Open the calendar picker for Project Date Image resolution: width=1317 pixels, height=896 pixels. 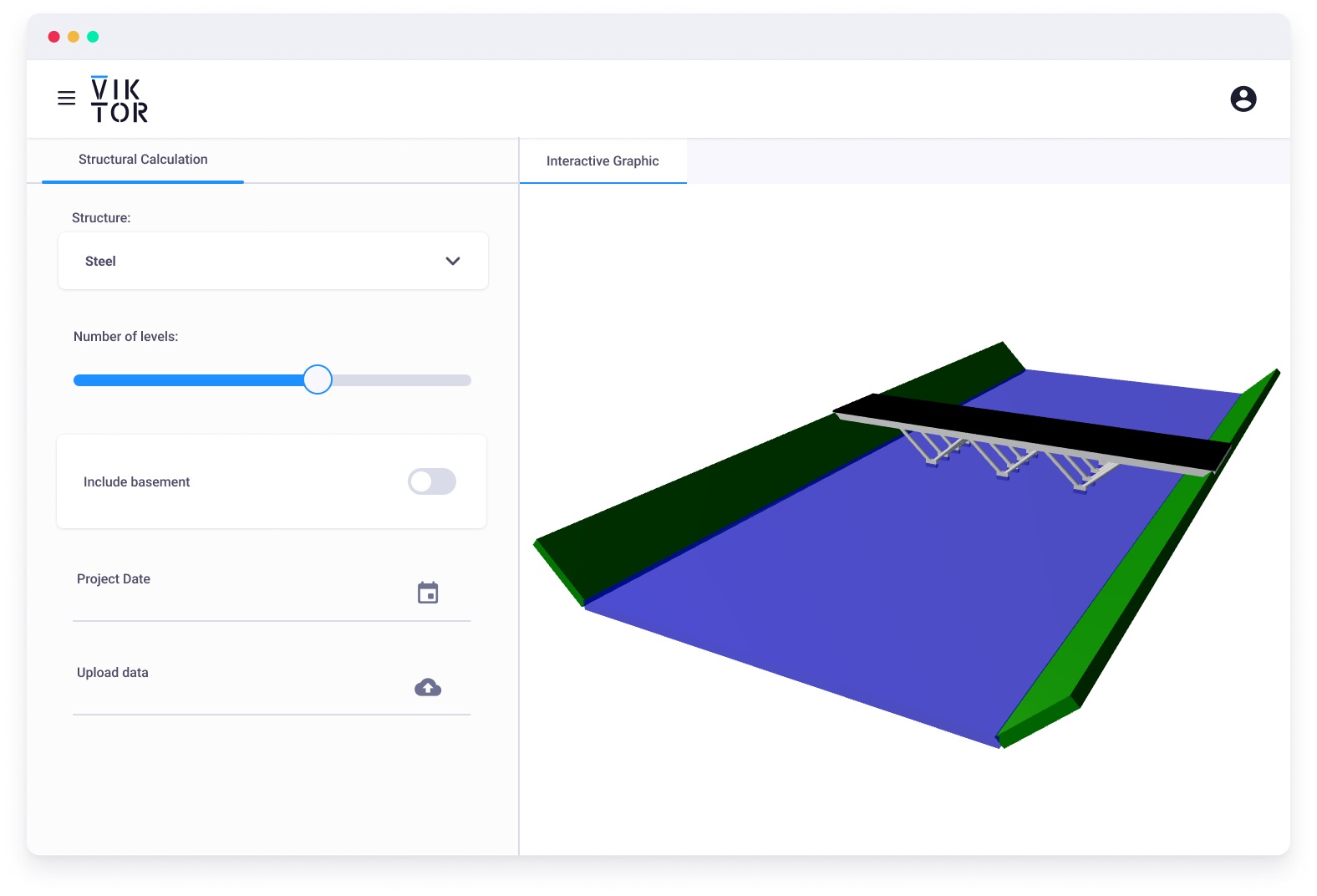coord(428,593)
